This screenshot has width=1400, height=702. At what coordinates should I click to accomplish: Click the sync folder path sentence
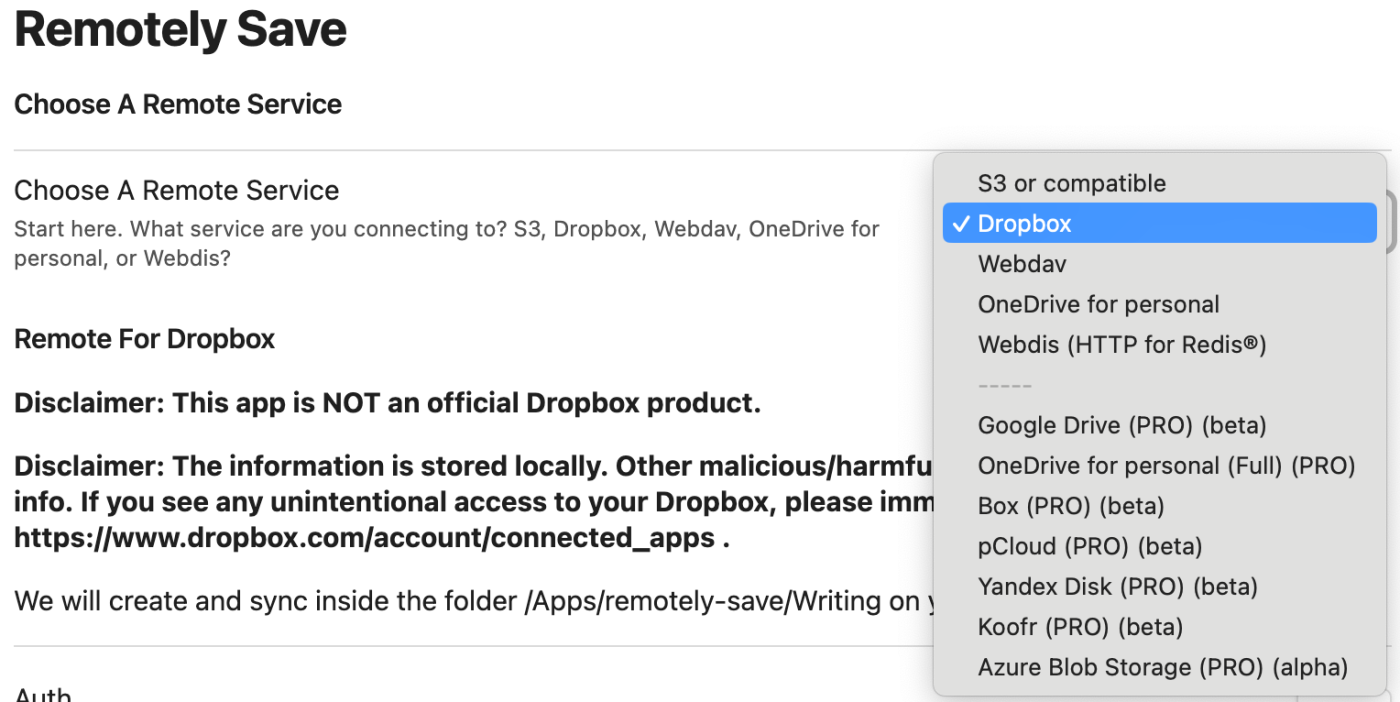point(470,601)
